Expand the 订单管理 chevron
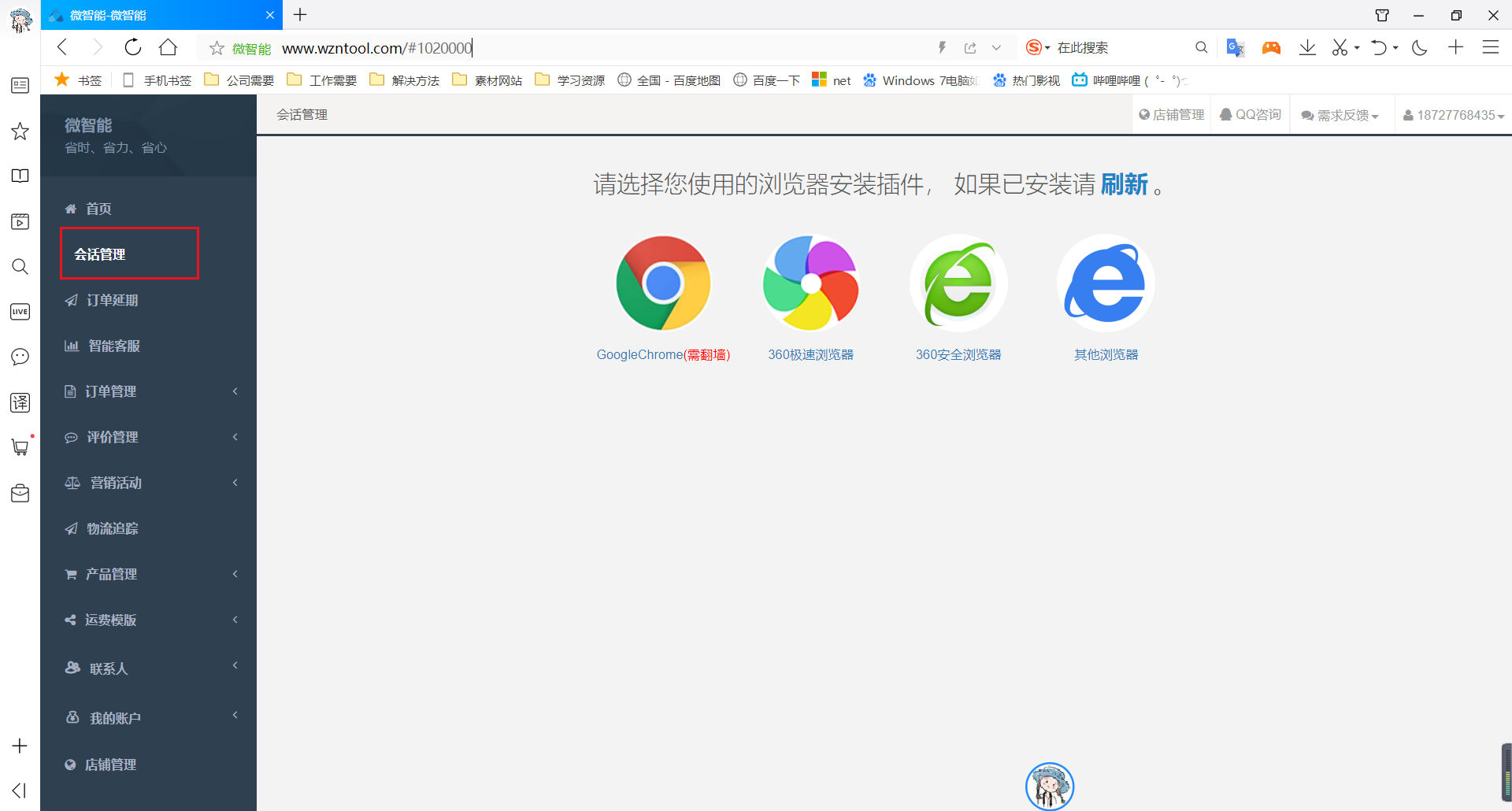The height and width of the screenshot is (811, 1512). (x=235, y=391)
